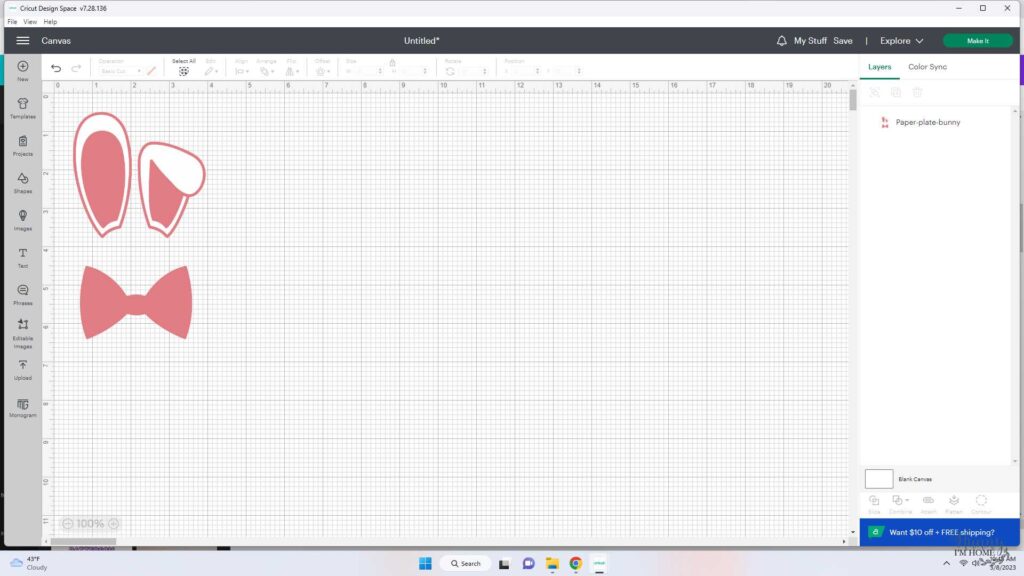Image resolution: width=1024 pixels, height=576 pixels.
Task: Open My Stuff
Action: 810,40
